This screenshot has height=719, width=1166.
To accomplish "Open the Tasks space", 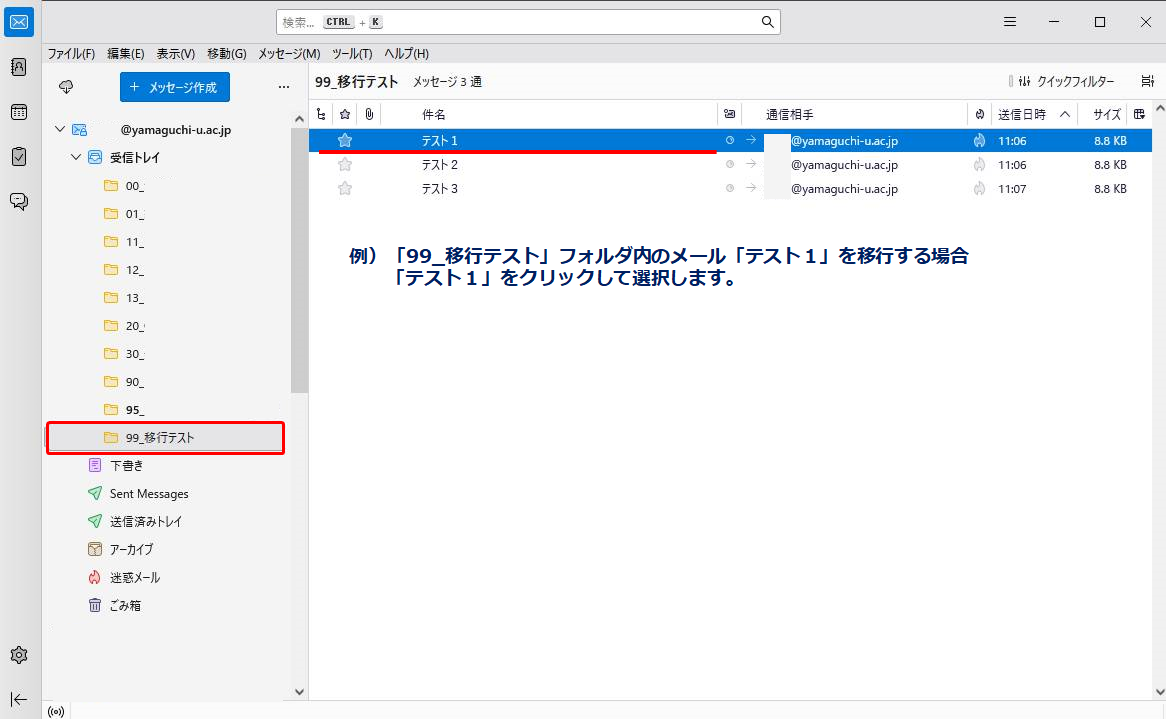I will (x=19, y=157).
